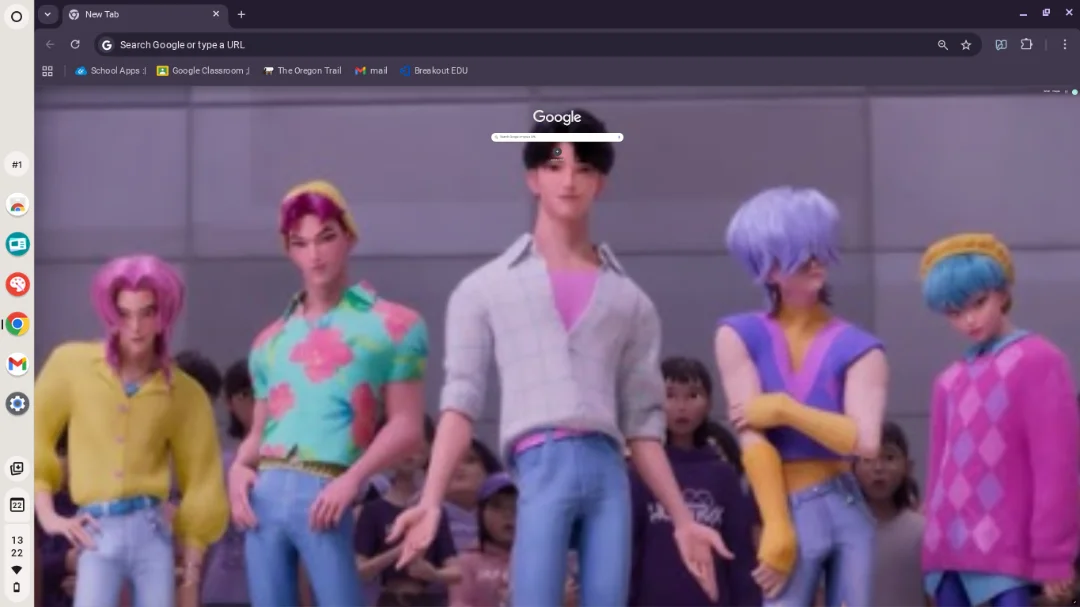This screenshot has height=607, width=1080.
Task: Open the apps grid in bookmarks bar
Action: pyautogui.click(x=47, y=71)
